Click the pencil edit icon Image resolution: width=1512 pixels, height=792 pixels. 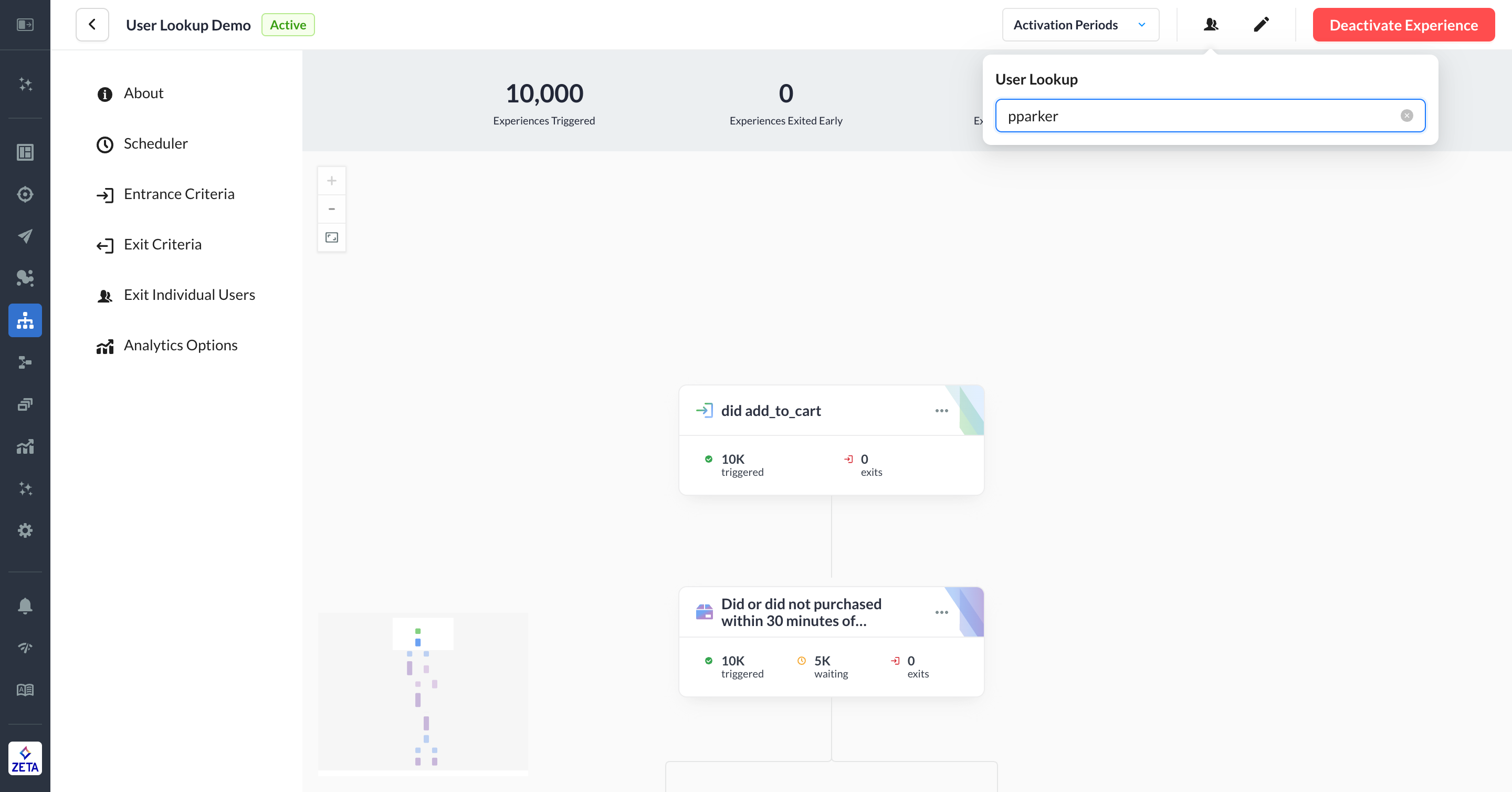point(1261,25)
